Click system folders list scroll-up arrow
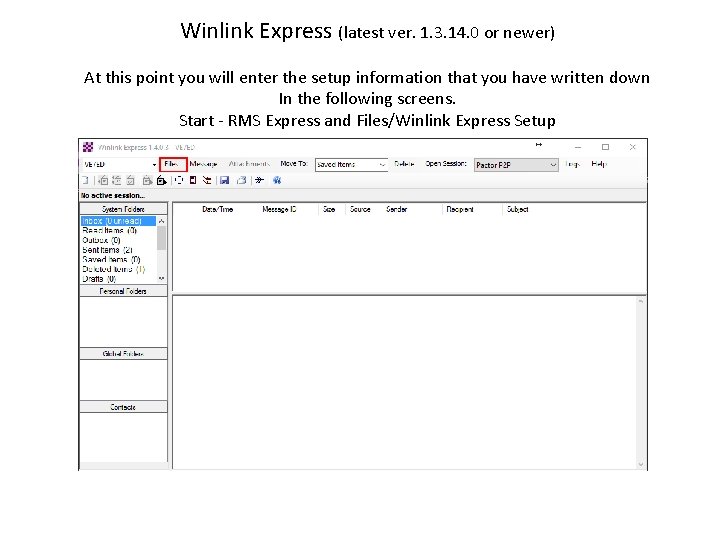 [x=161, y=221]
